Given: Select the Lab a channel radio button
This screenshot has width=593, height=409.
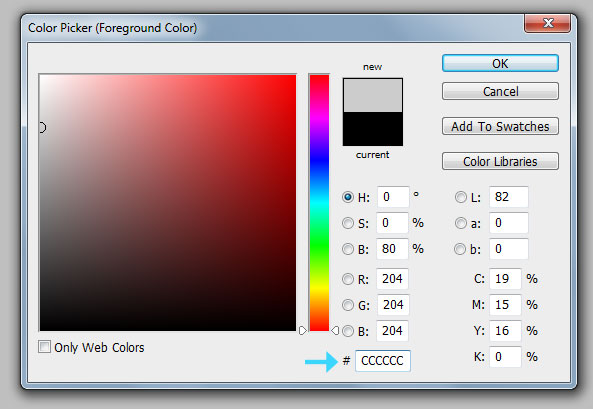Looking at the screenshot, I should point(460,223).
